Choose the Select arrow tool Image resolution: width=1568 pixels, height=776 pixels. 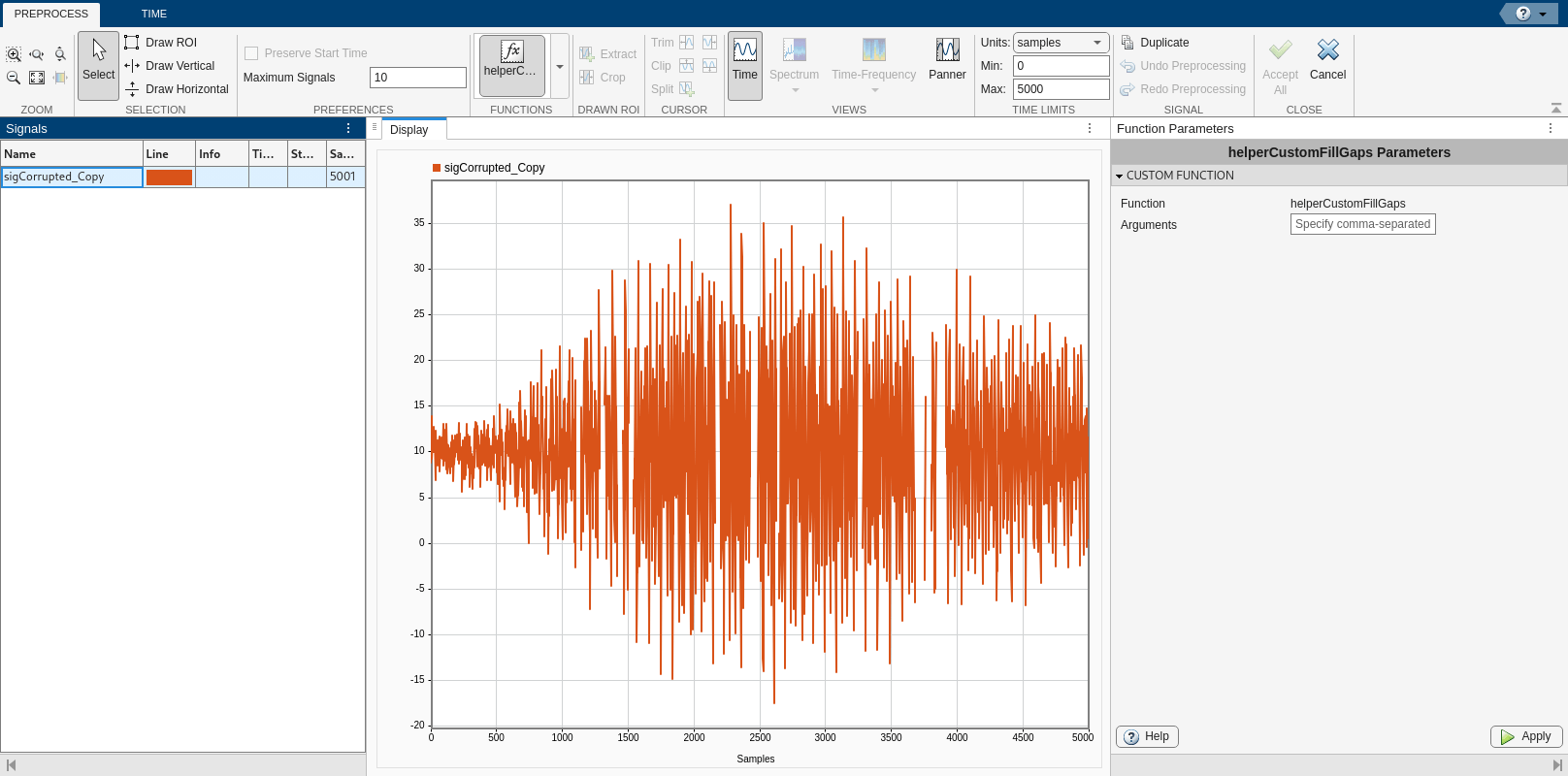pyautogui.click(x=98, y=65)
